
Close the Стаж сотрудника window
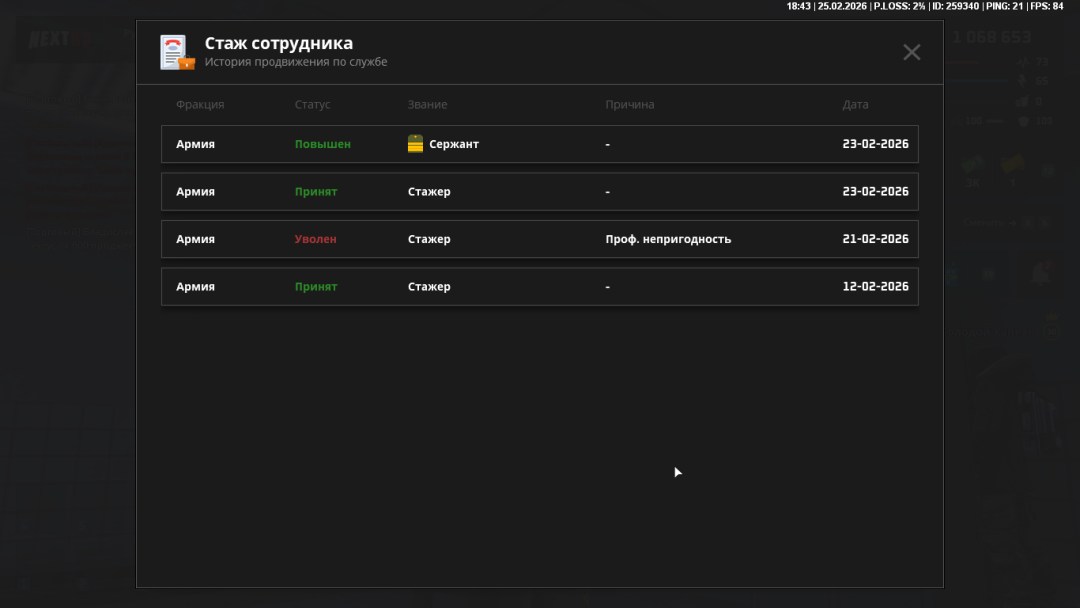[911, 52]
